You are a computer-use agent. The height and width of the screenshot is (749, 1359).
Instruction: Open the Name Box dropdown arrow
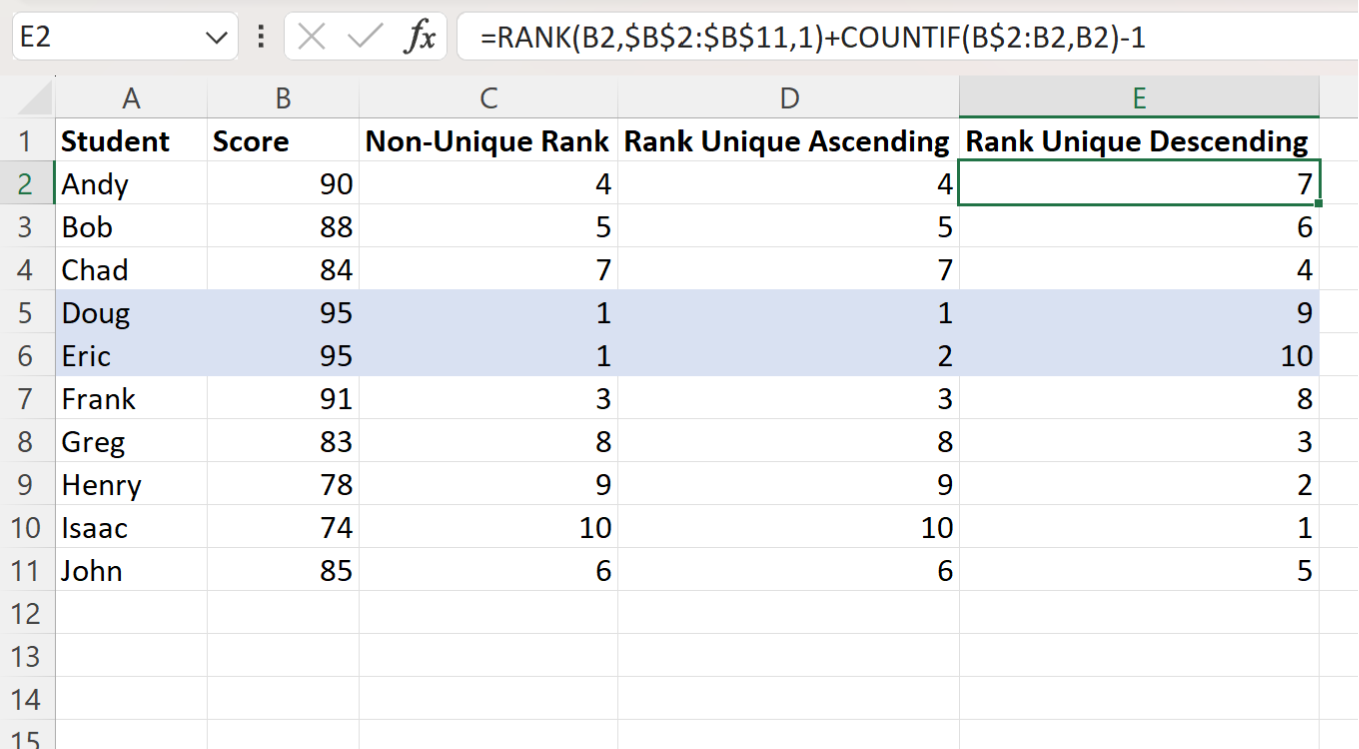coord(215,38)
